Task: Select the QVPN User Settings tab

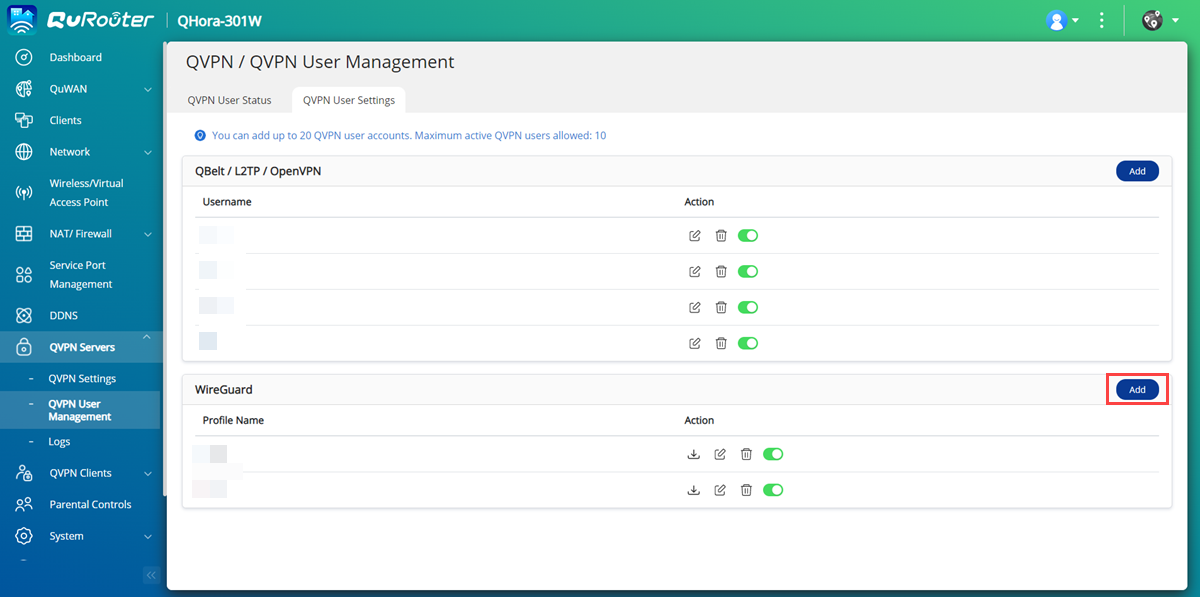Action: point(349,100)
